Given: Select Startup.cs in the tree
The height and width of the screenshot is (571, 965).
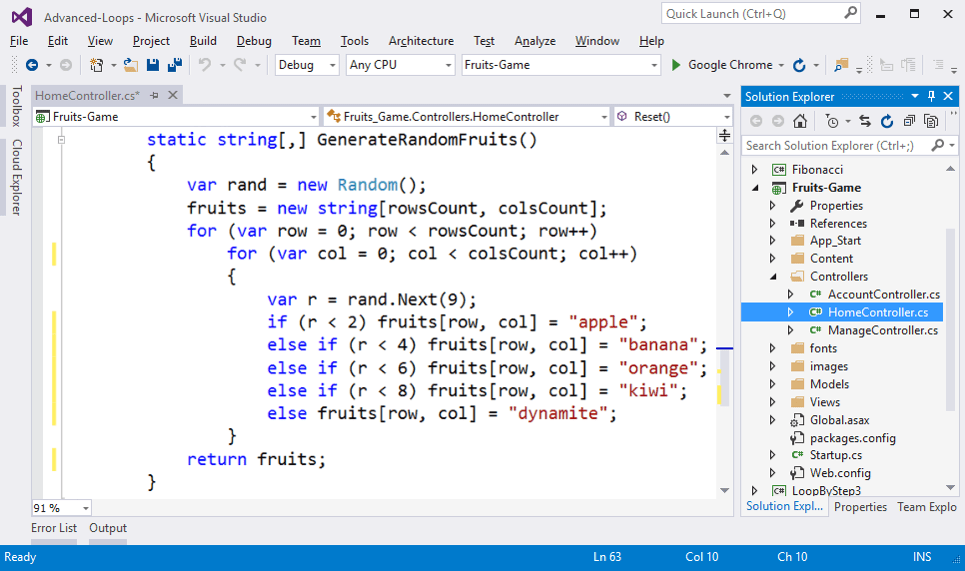Looking at the screenshot, I should (836, 455).
